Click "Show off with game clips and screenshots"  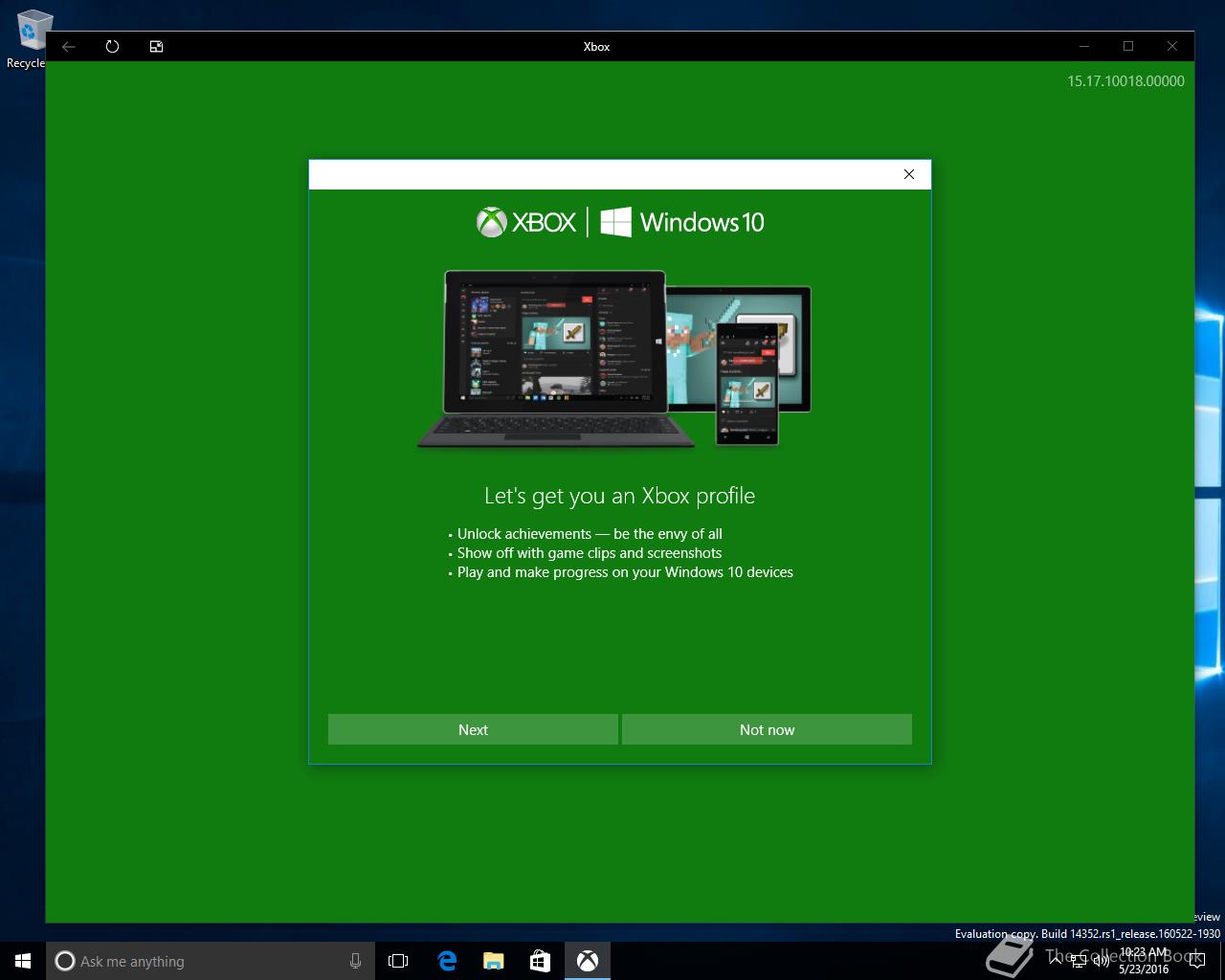tap(590, 553)
